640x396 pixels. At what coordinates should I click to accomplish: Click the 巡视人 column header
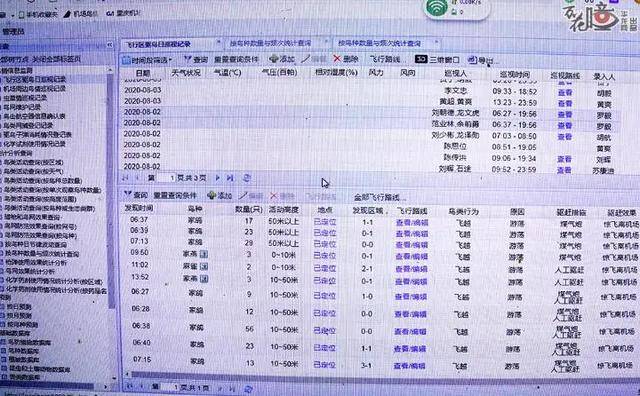455,74
